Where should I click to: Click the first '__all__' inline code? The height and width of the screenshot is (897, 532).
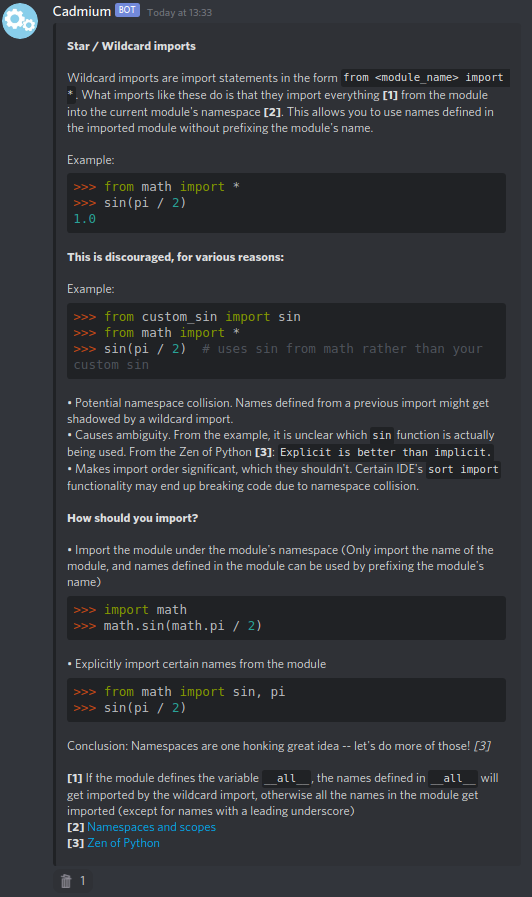(287, 779)
